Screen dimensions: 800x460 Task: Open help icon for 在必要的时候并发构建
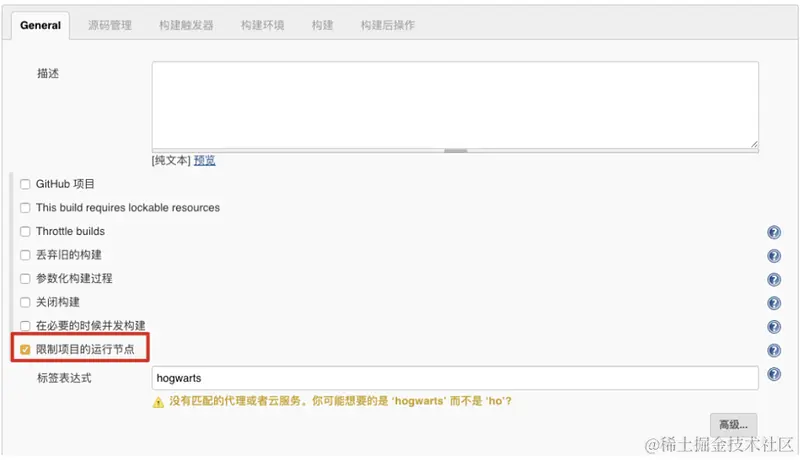pyautogui.click(x=773, y=326)
